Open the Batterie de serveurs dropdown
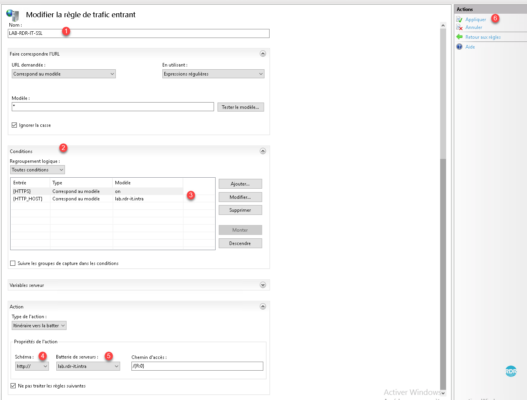 click(x=88, y=366)
